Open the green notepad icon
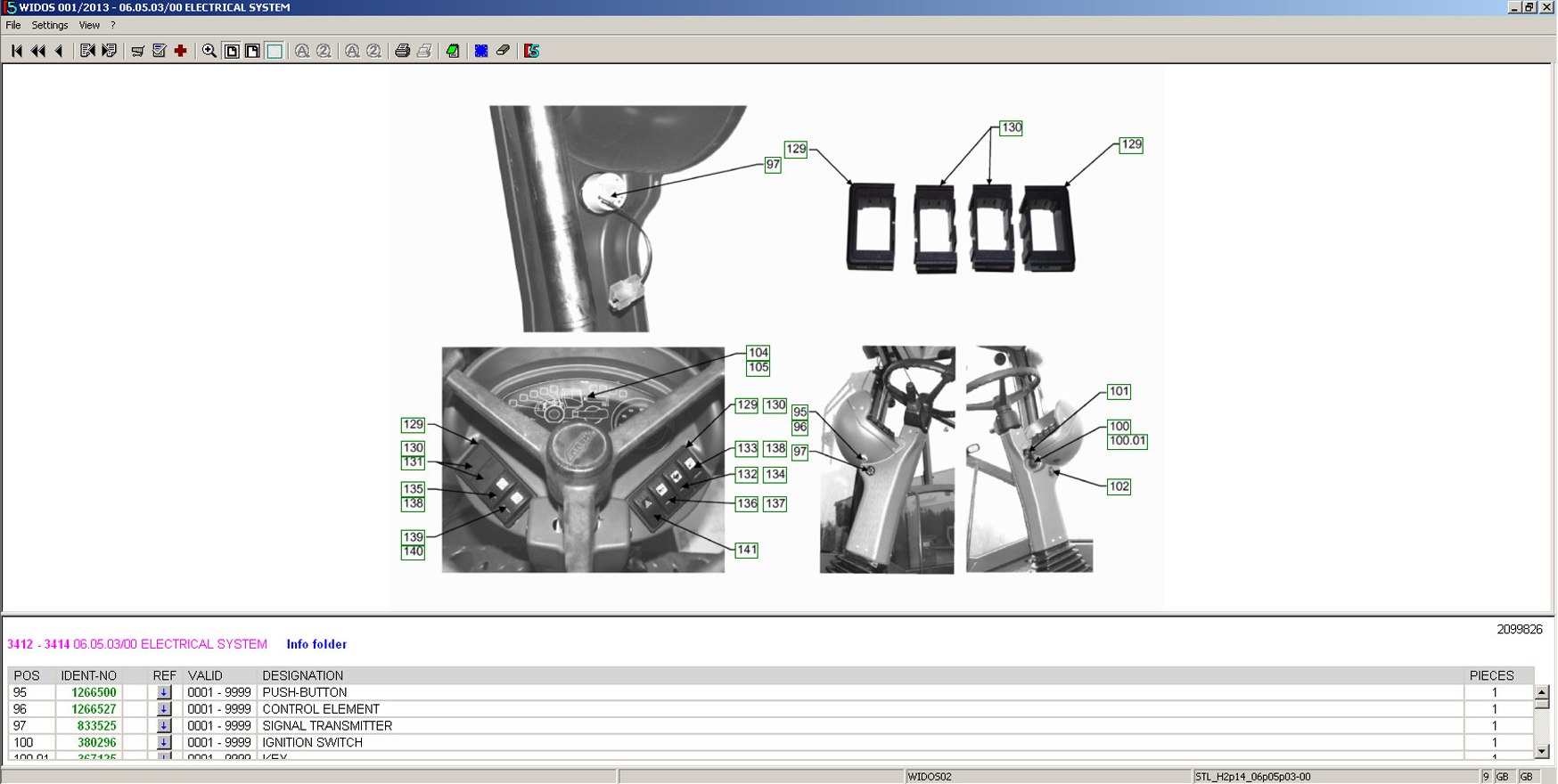 coord(453,51)
